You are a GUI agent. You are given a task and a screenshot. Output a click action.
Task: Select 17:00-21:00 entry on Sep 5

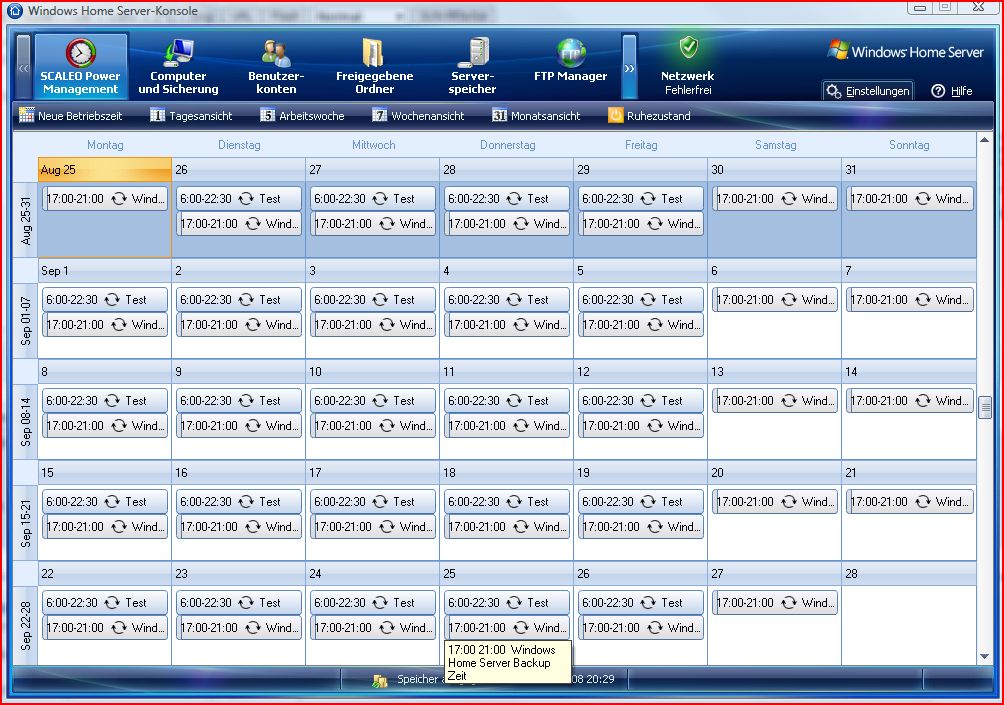point(640,325)
